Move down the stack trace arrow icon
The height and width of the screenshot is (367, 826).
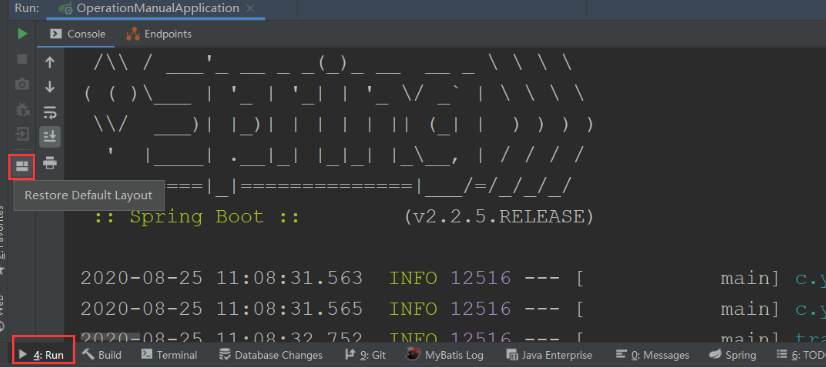(50, 87)
